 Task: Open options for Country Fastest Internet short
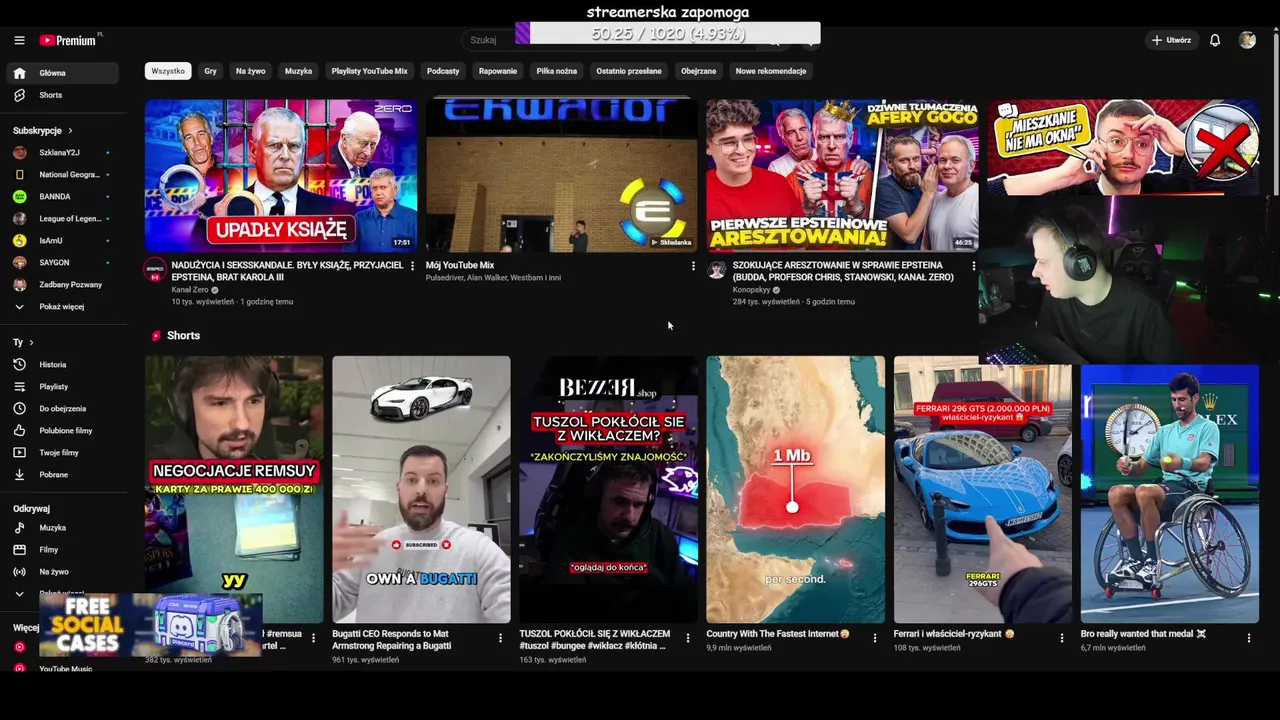click(x=874, y=638)
